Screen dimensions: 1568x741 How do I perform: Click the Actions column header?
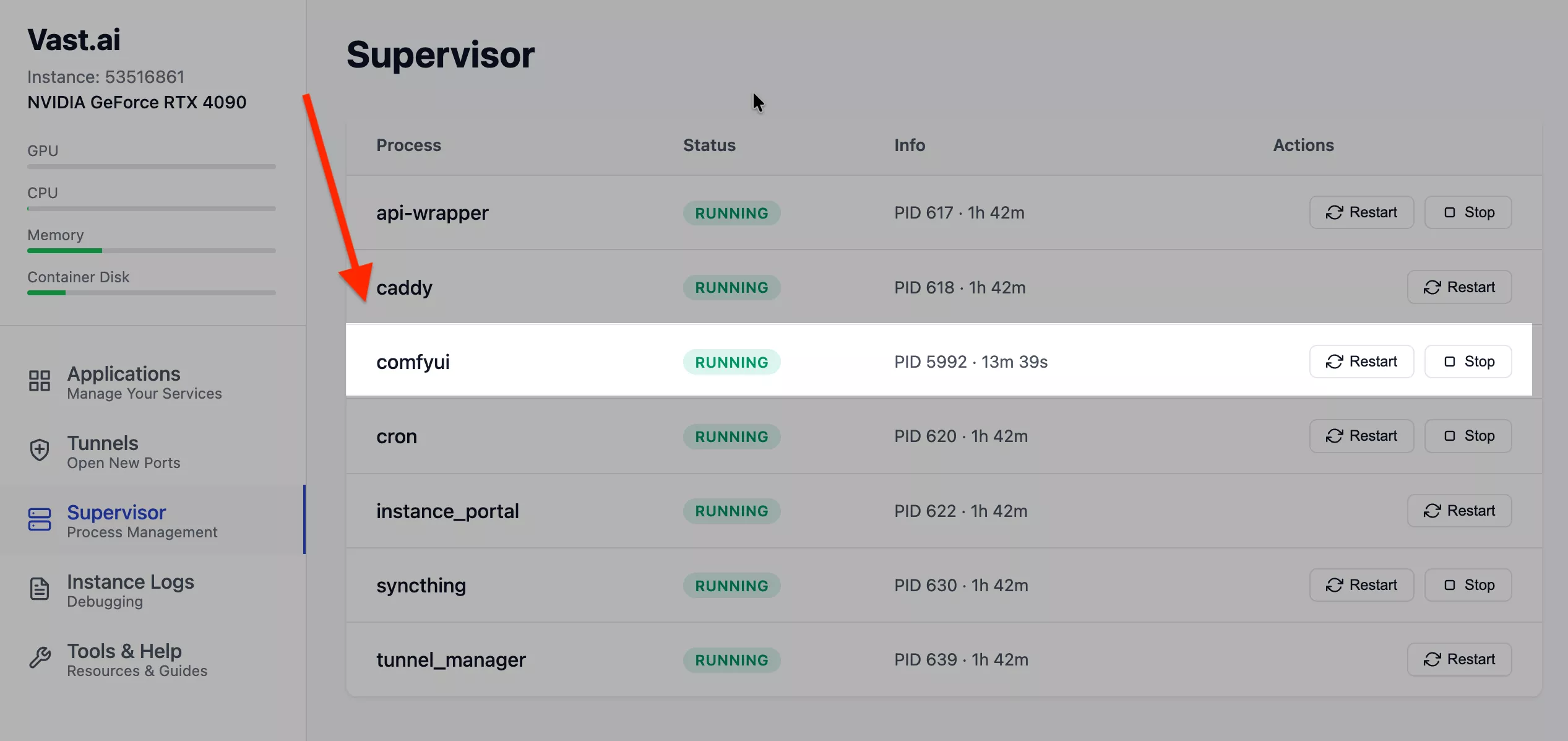[x=1303, y=145]
